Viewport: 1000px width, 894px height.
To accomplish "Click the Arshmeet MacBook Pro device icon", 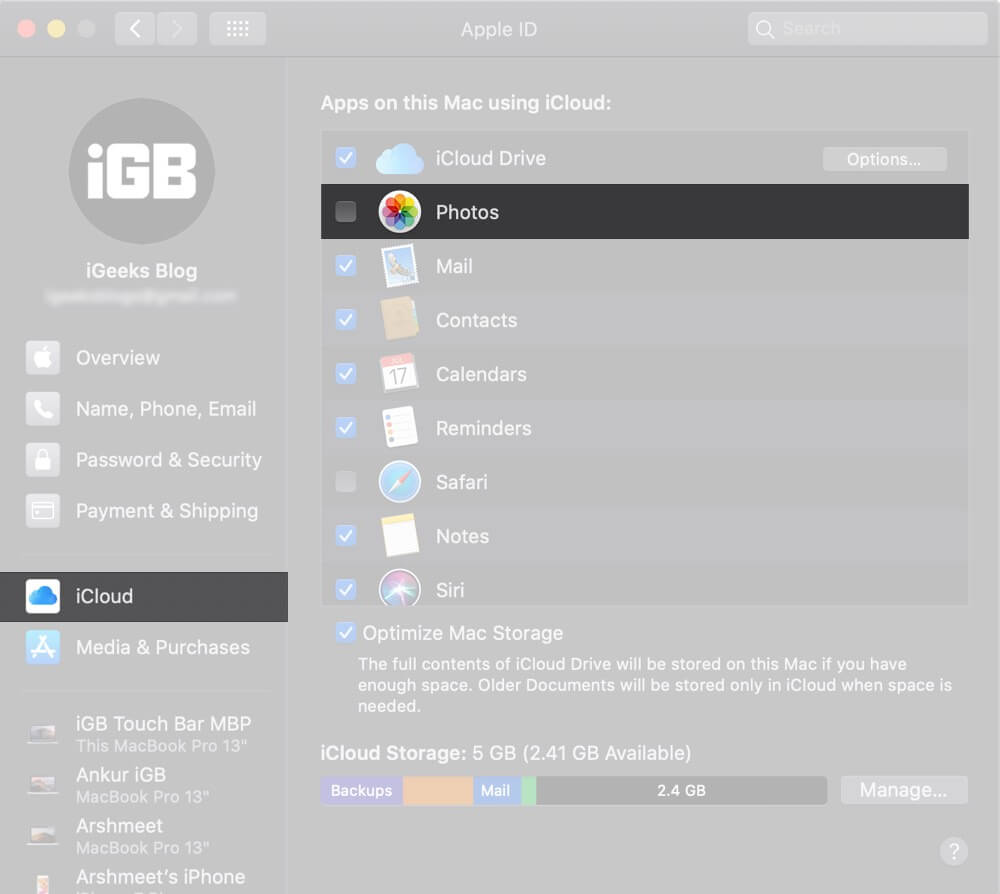I will point(43,836).
